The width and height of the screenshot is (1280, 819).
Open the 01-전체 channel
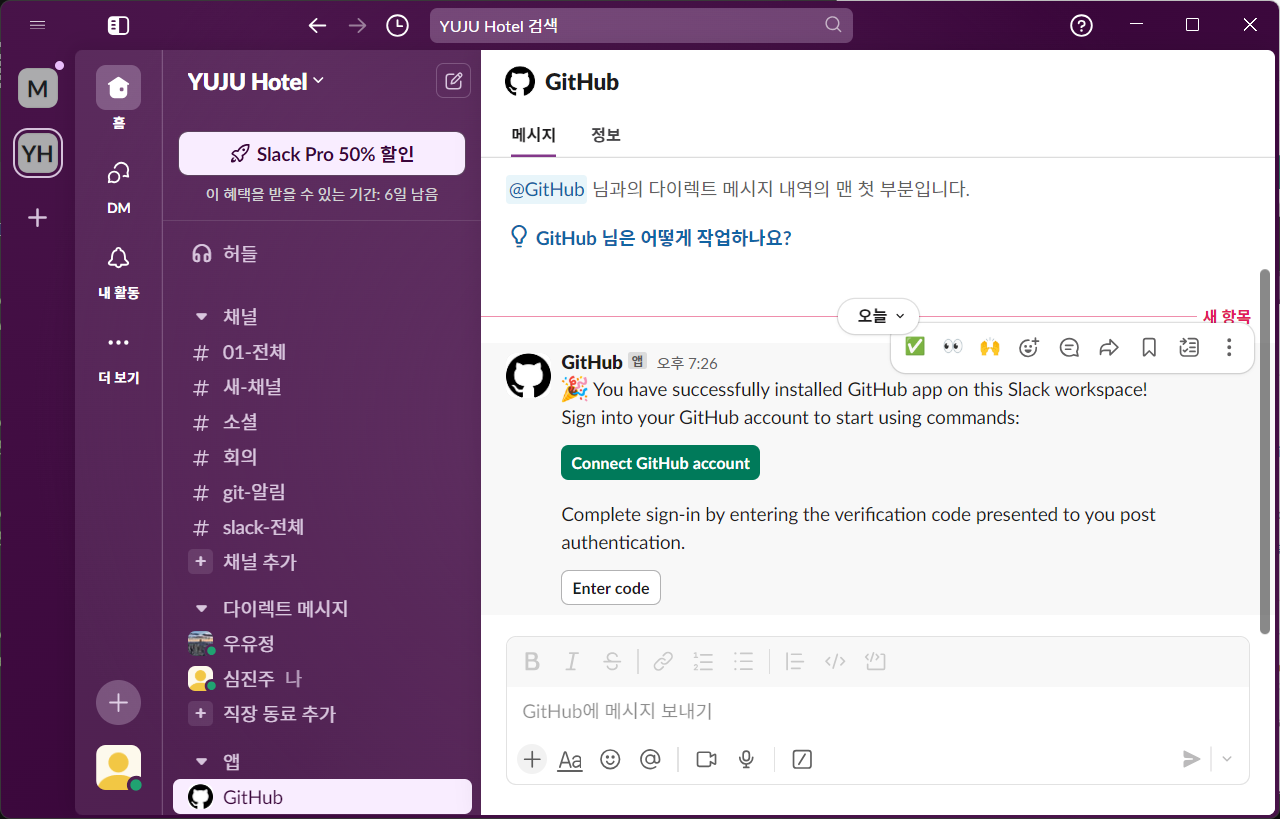pos(322,352)
